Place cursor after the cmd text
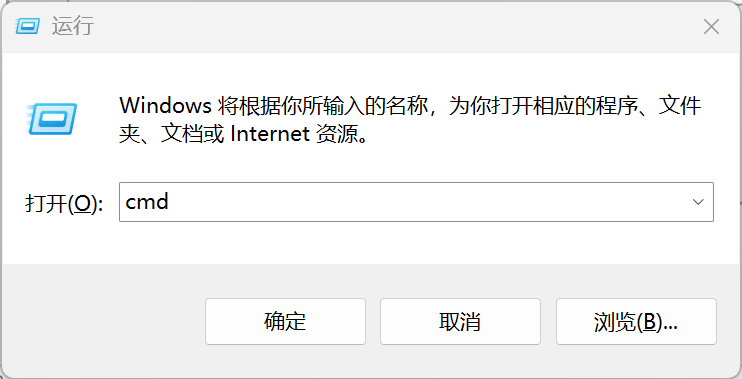The height and width of the screenshot is (379, 742). click(169, 202)
